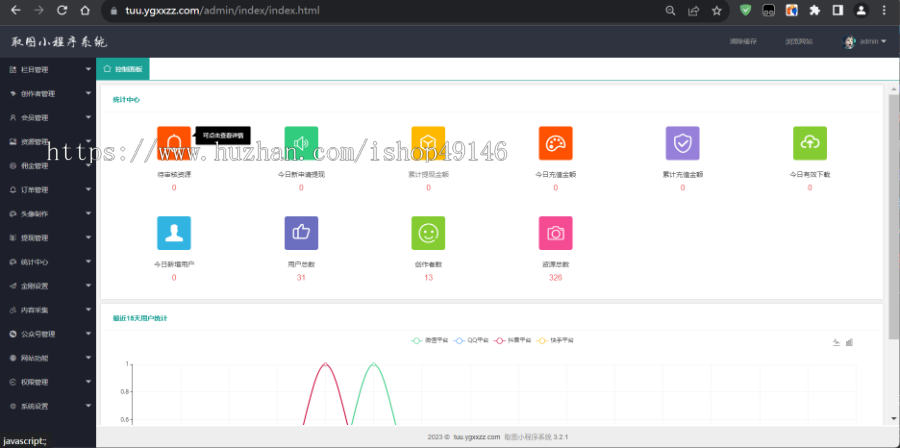Expand the 佣金管理 sidebar menu
Screen dimensions: 900x448
[x=48, y=166]
